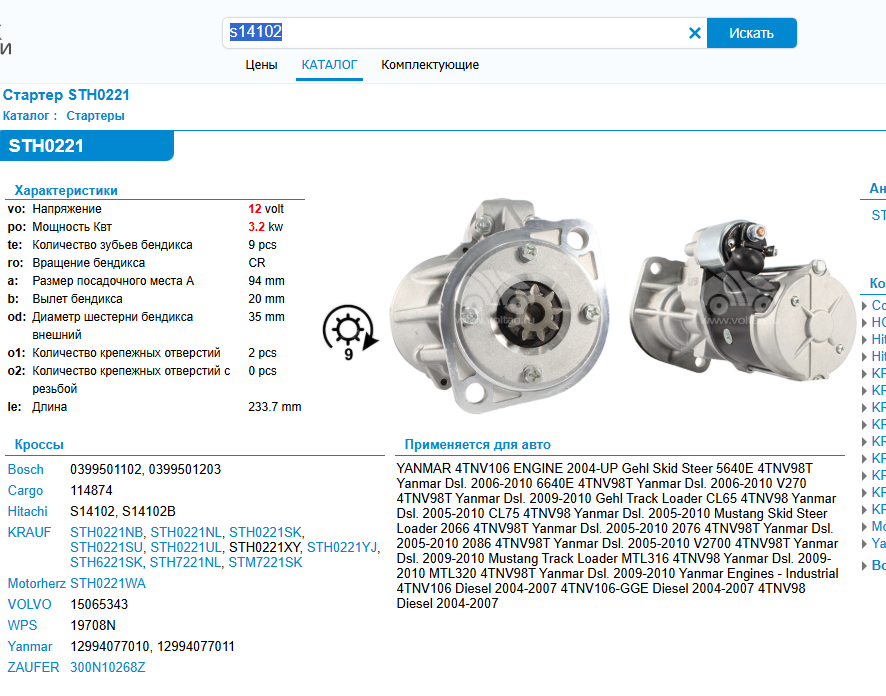
Task: Clear the search field with the X icon
Action: point(694,33)
